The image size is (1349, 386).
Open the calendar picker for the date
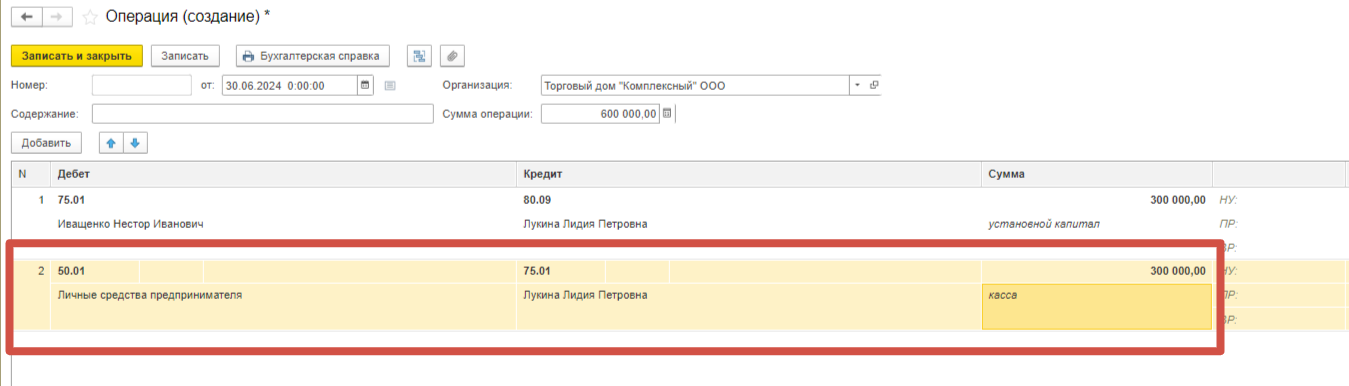365,86
